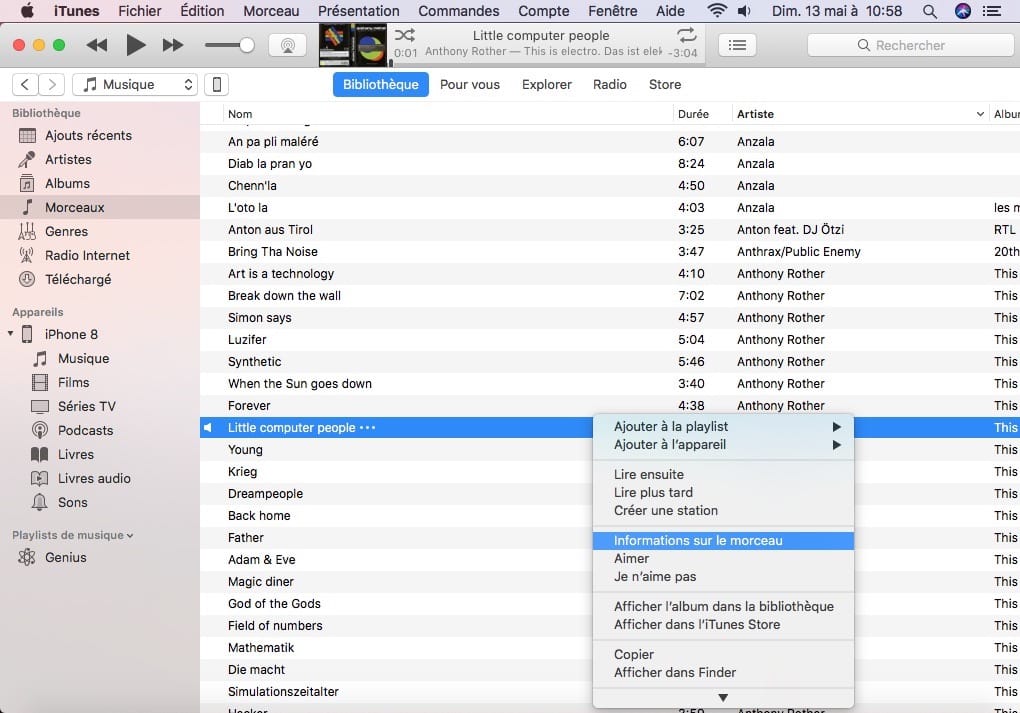
Task: Select Genius in playlists sidebar
Action: [65, 557]
